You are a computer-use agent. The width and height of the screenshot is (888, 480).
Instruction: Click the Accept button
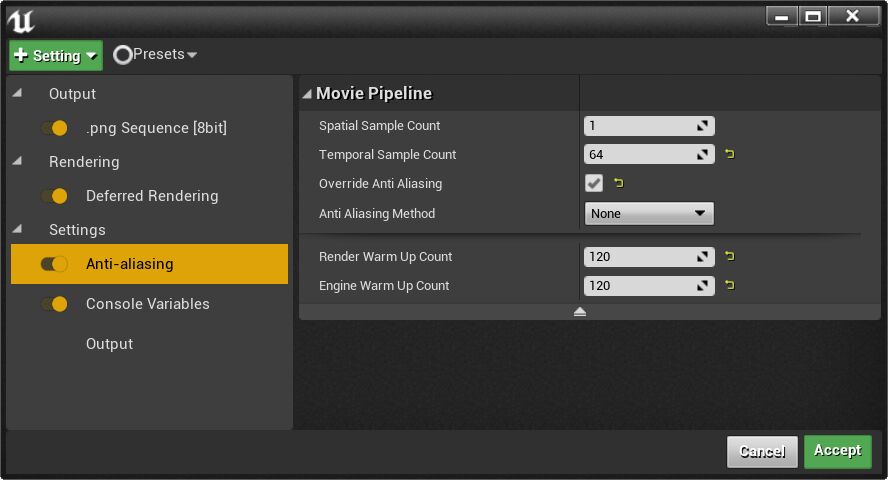[x=838, y=451]
